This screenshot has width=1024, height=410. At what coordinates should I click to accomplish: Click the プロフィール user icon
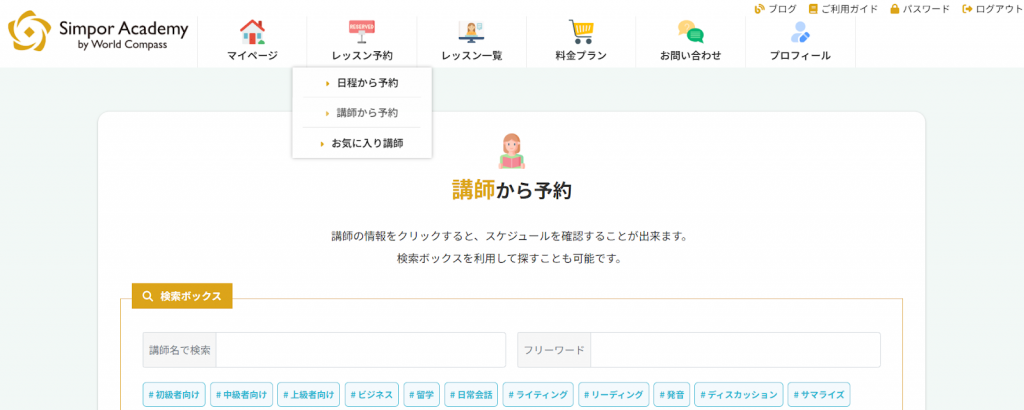pyautogui.click(x=800, y=32)
